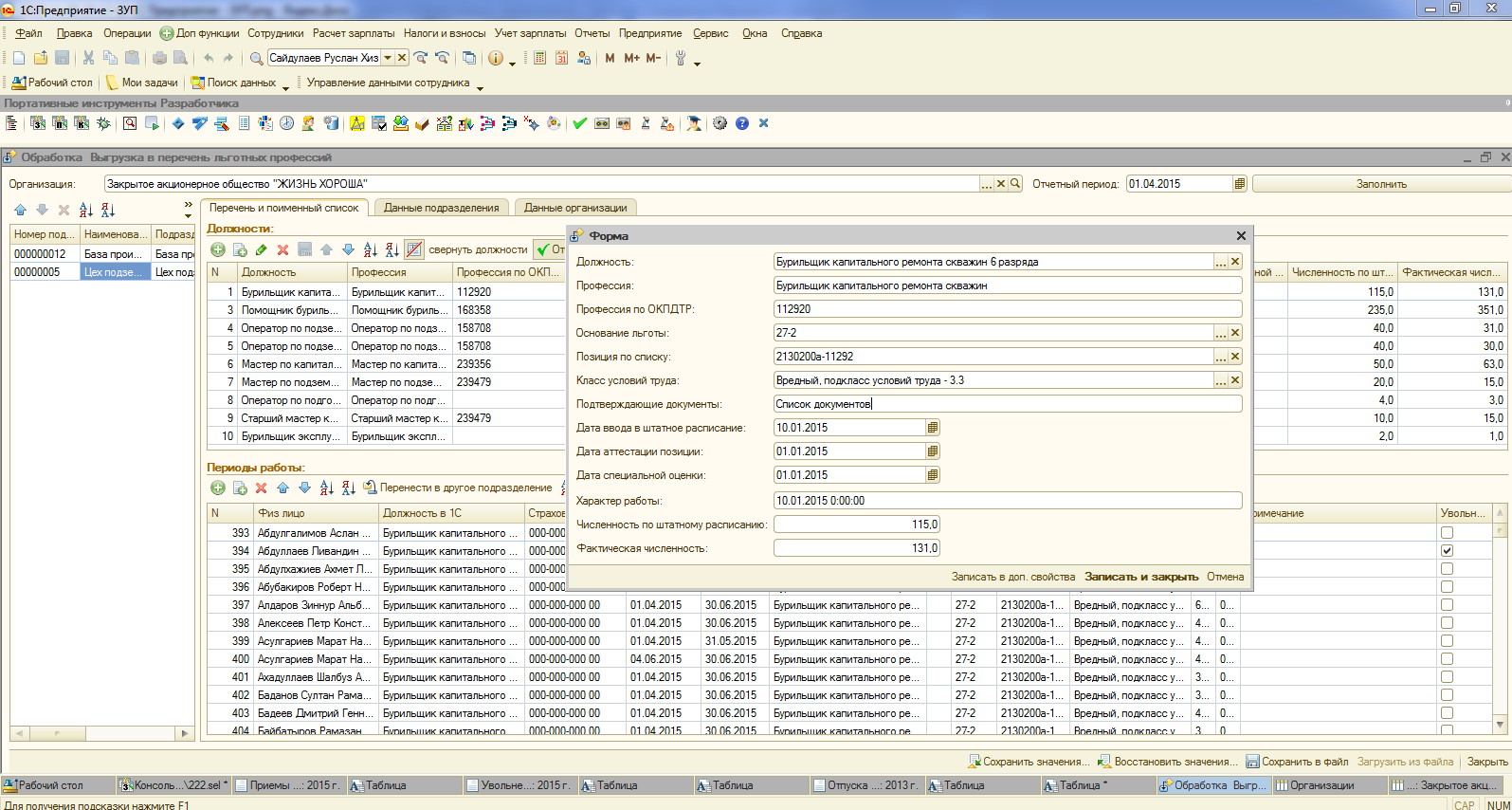Click green add icon in Должности toolbar

click(218, 249)
